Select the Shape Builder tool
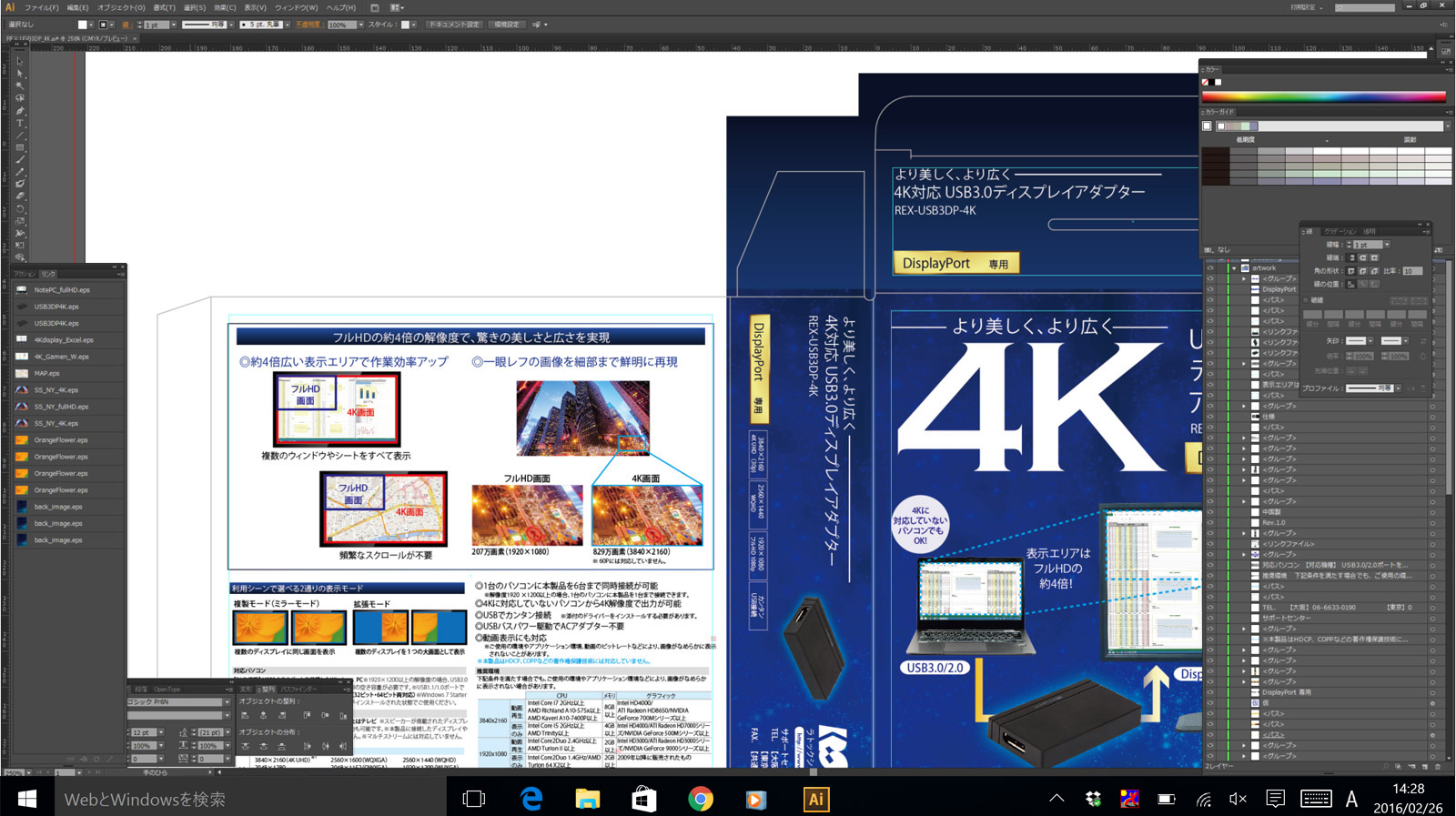 click(19, 257)
